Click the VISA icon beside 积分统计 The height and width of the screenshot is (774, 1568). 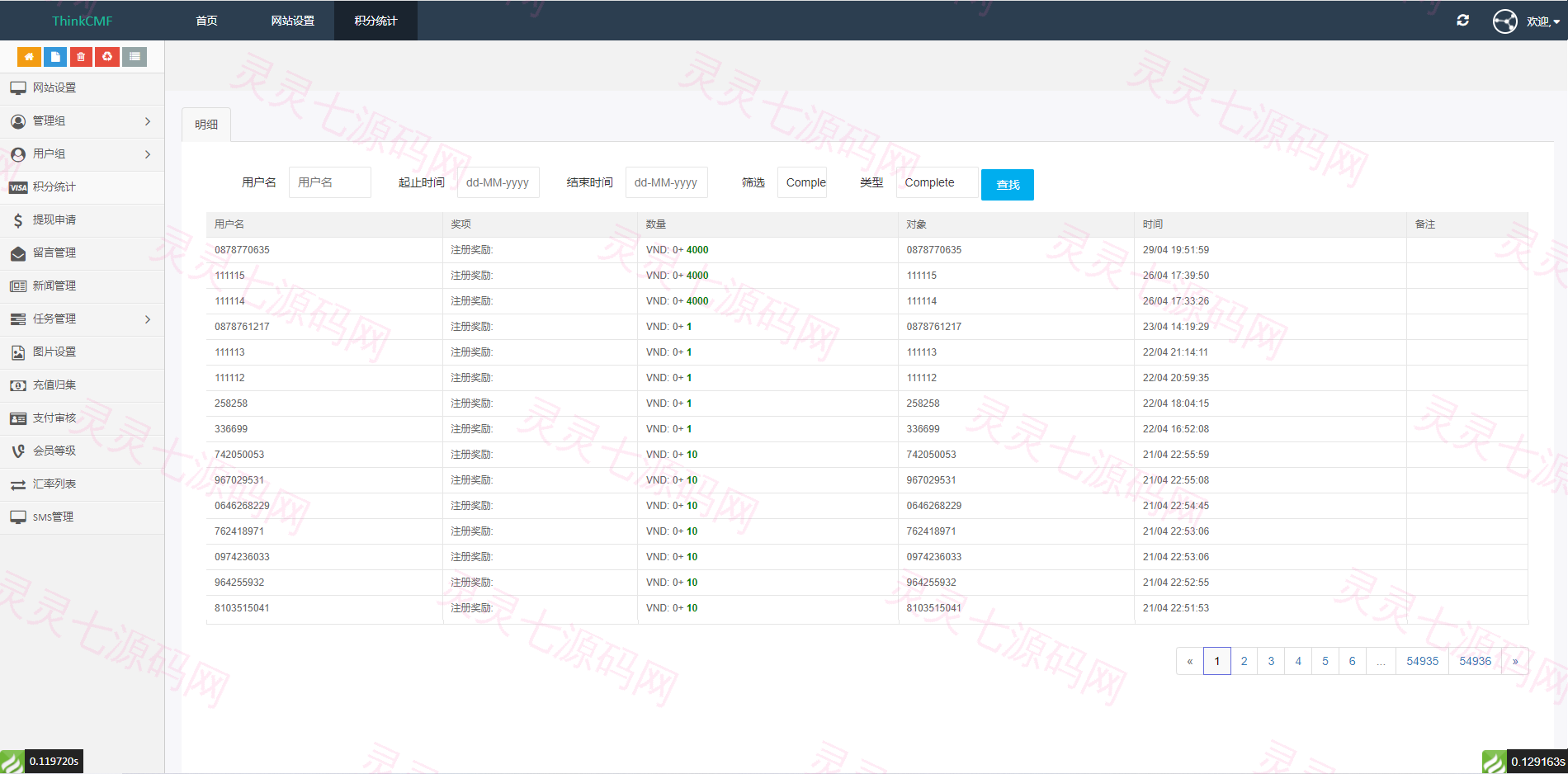18,187
